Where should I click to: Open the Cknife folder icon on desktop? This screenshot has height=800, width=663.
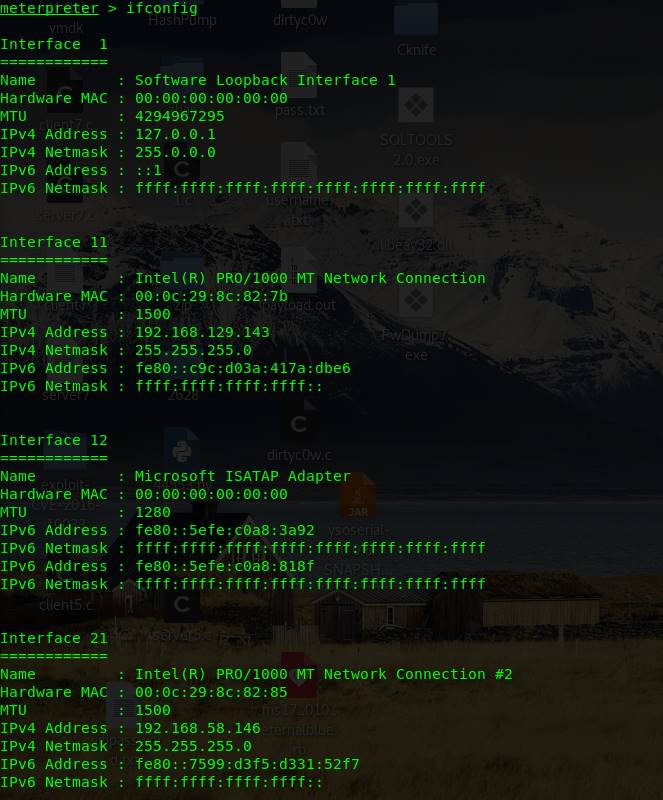[416, 19]
